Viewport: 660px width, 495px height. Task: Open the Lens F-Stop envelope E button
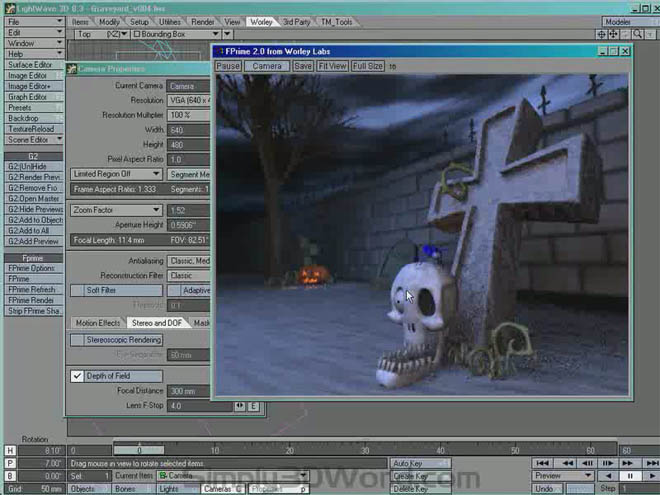coord(253,406)
